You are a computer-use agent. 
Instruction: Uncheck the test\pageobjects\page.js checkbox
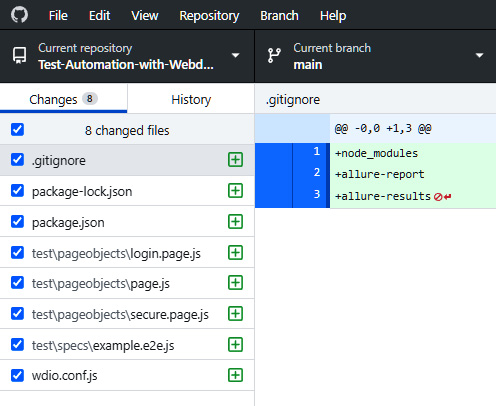pyautogui.click(x=17, y=283)
